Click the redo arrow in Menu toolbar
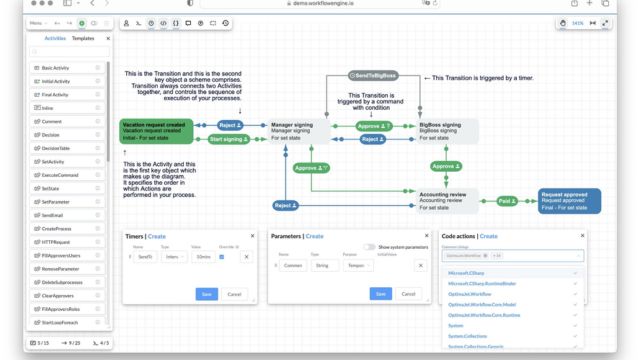 (69, 23)
